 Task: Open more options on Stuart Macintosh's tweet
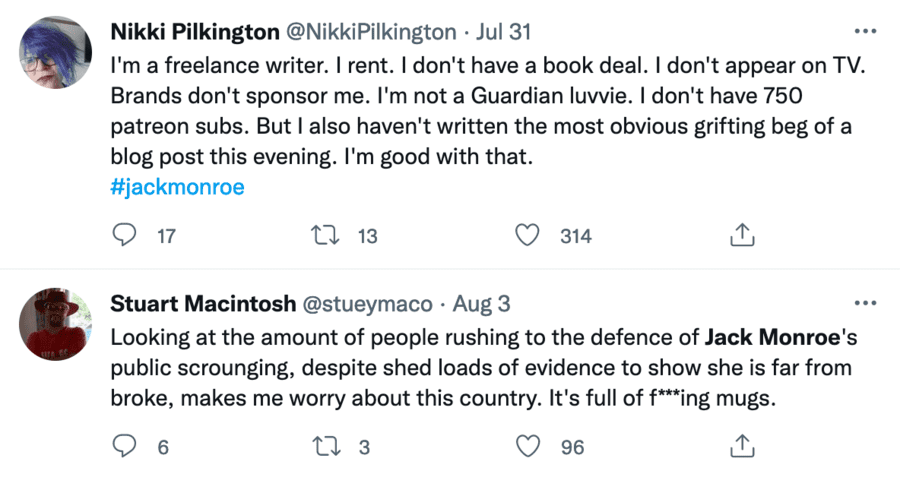pyautogui.click(x=863, y=302)
